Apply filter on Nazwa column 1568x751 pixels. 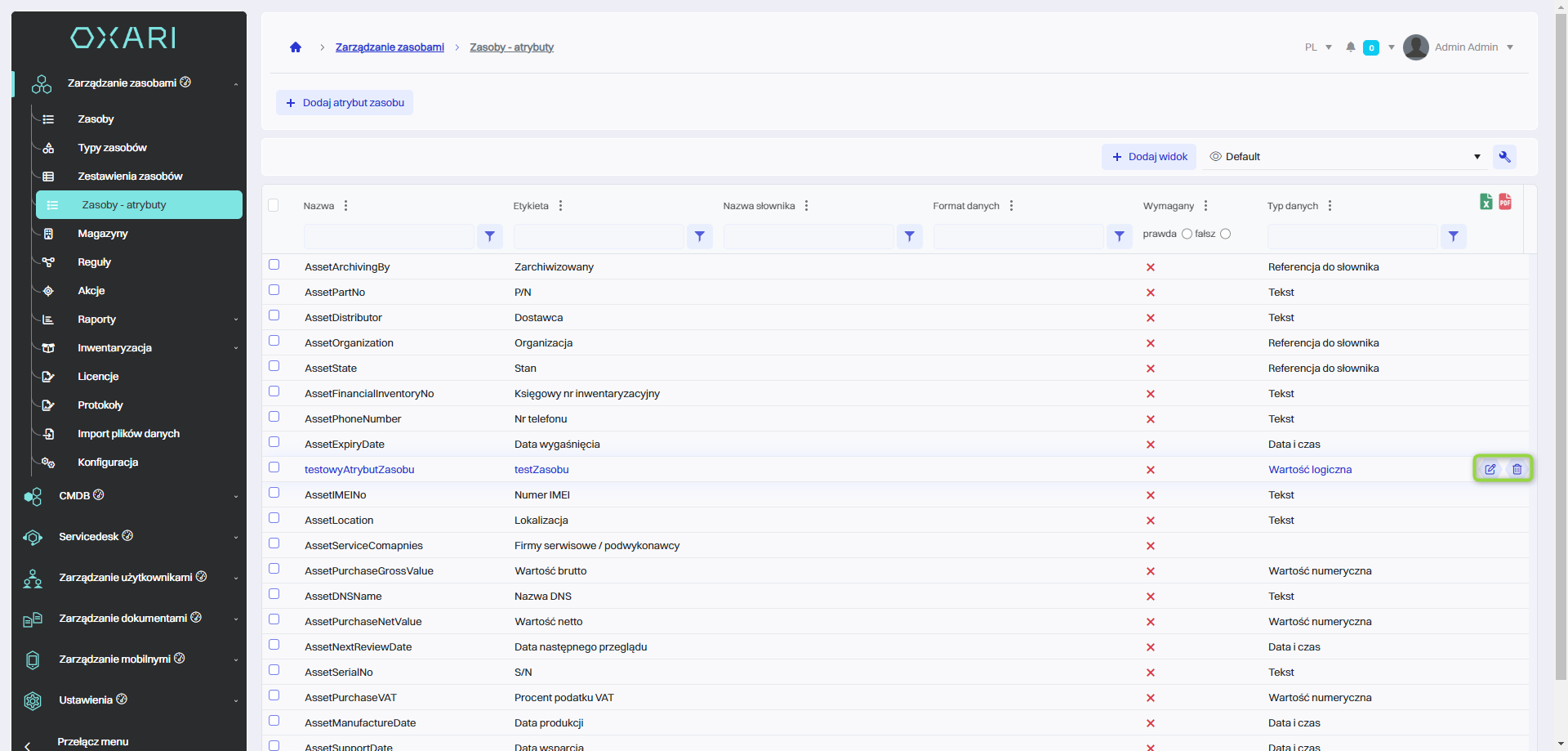(x=489, y=236)
